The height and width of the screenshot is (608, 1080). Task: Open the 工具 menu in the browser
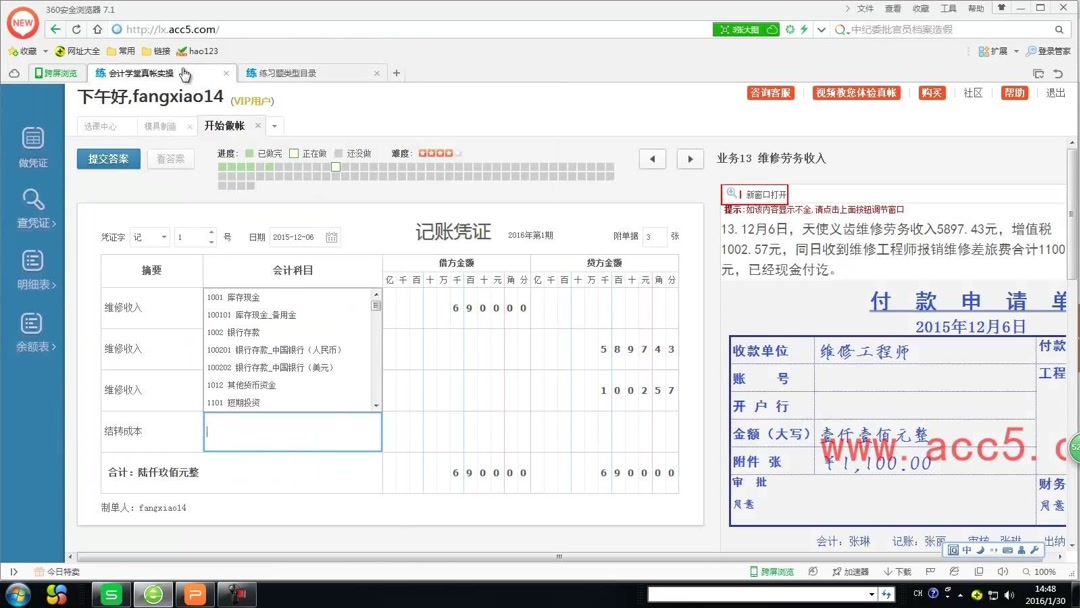(x=947, y=8)
